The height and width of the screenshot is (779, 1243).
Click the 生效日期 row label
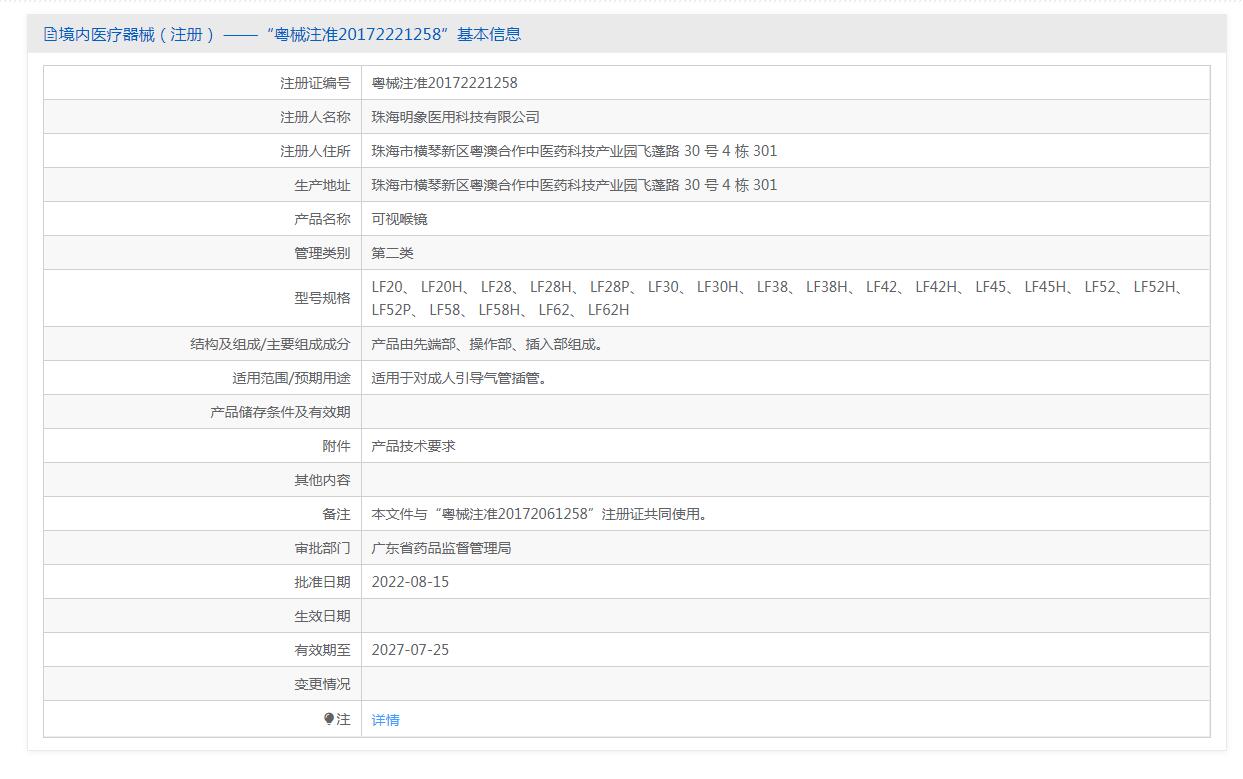[x=322, y=616]
